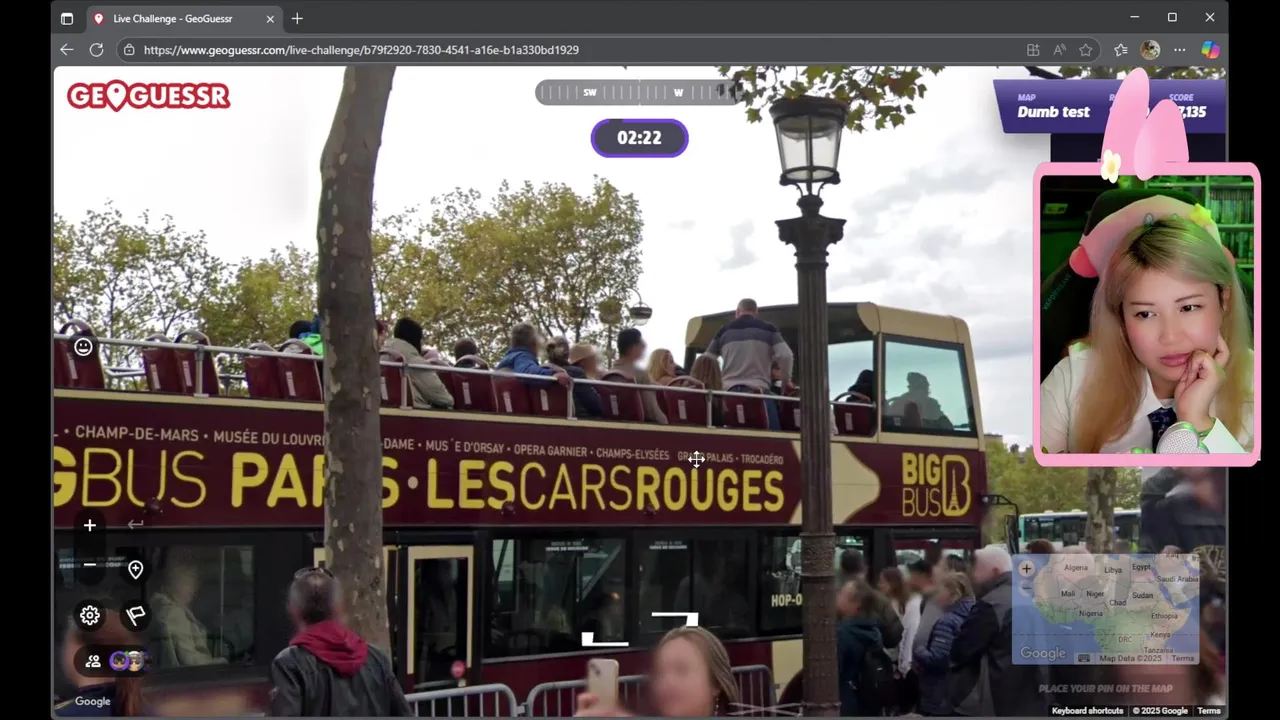
Task: Open the Street View Terms link
Action: 1209,711
